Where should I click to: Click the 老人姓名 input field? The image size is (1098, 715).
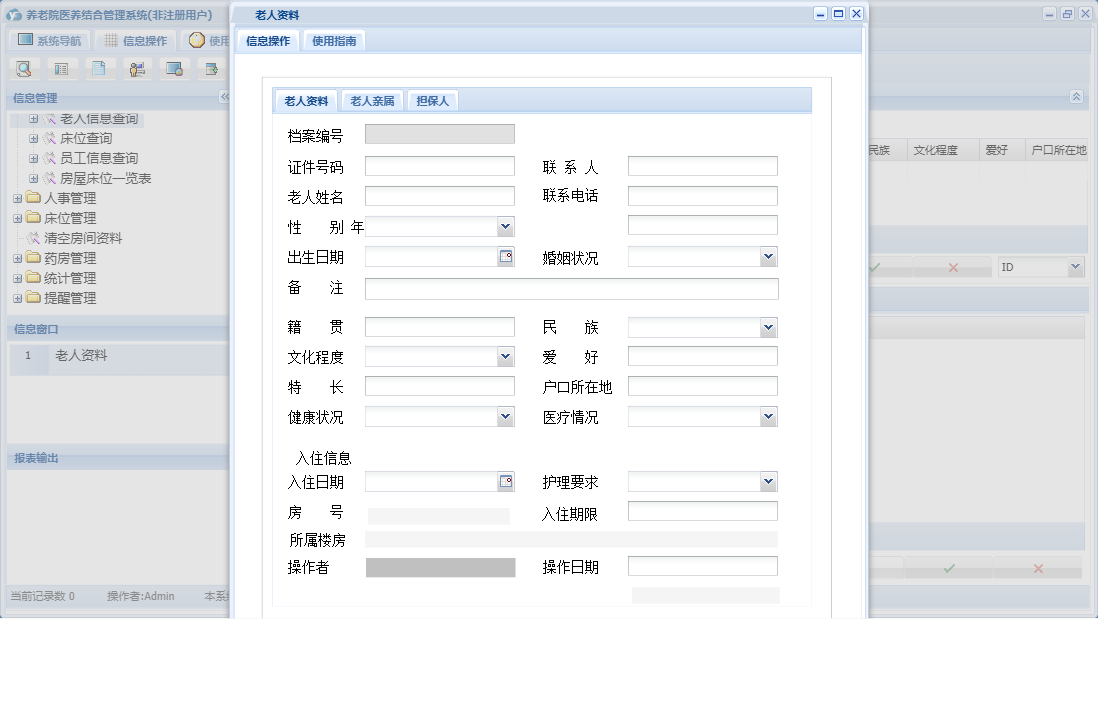click(440, 196)
